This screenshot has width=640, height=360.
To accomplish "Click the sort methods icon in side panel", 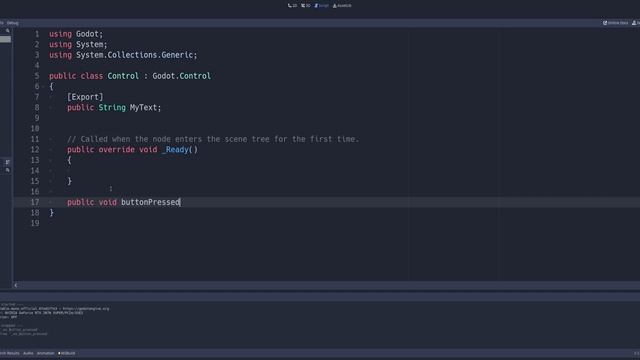I will point(7,162).
